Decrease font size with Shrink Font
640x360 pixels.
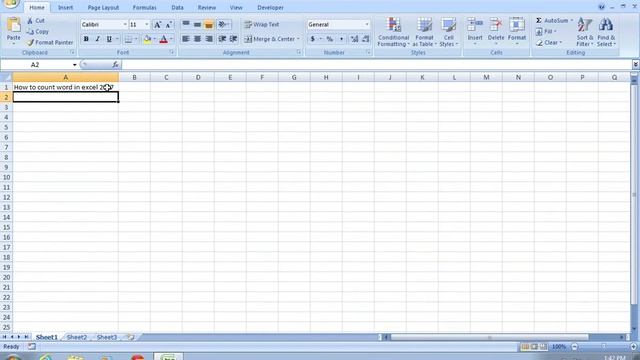(169, 25)
